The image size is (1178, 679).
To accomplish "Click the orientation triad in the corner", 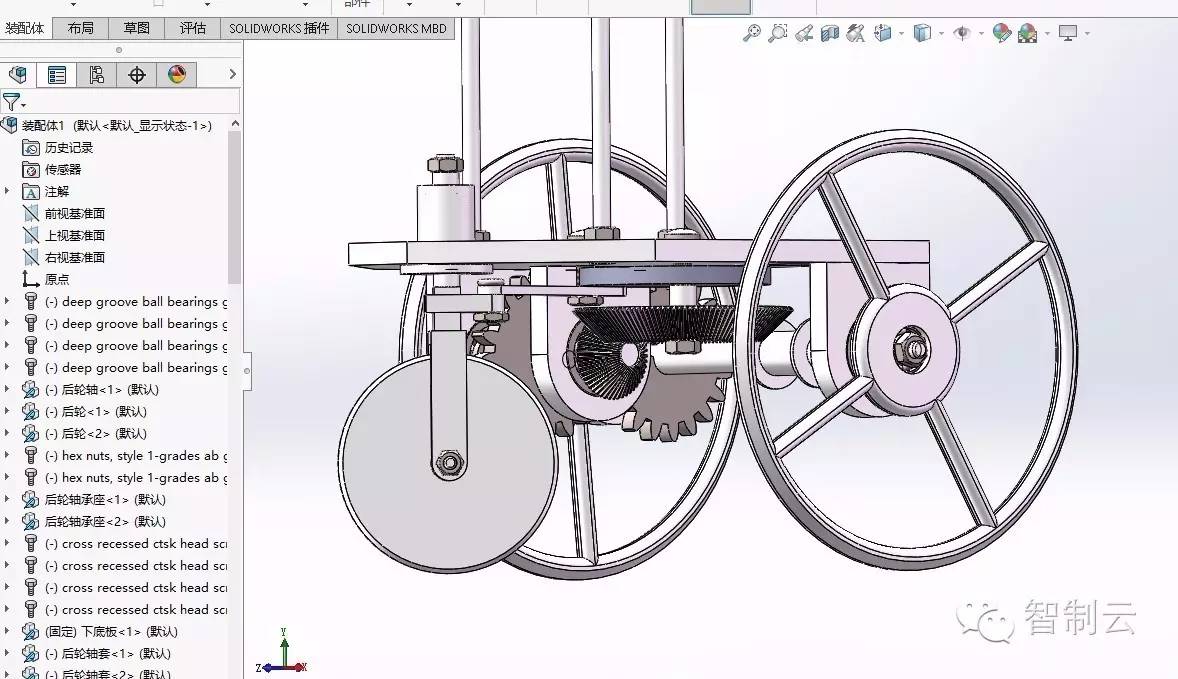I will tap(282, 651).
